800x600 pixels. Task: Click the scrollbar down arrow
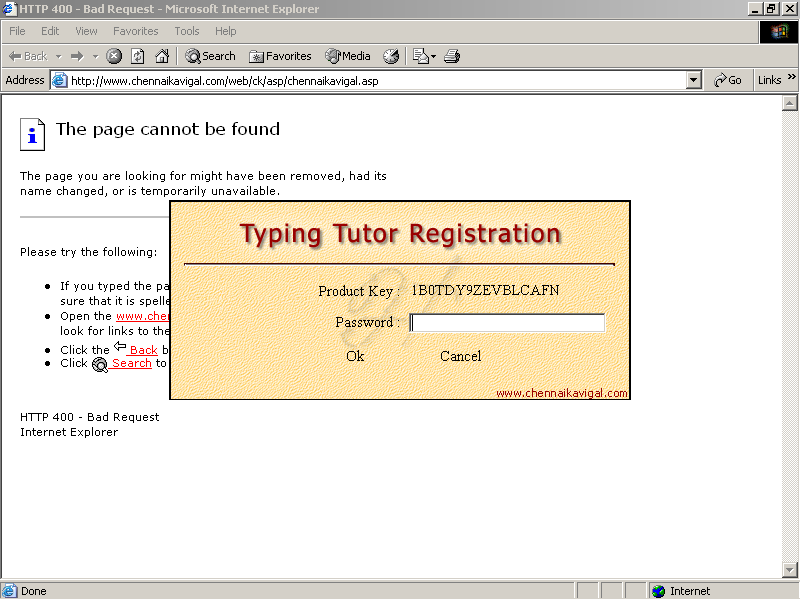tap(790, 569)
